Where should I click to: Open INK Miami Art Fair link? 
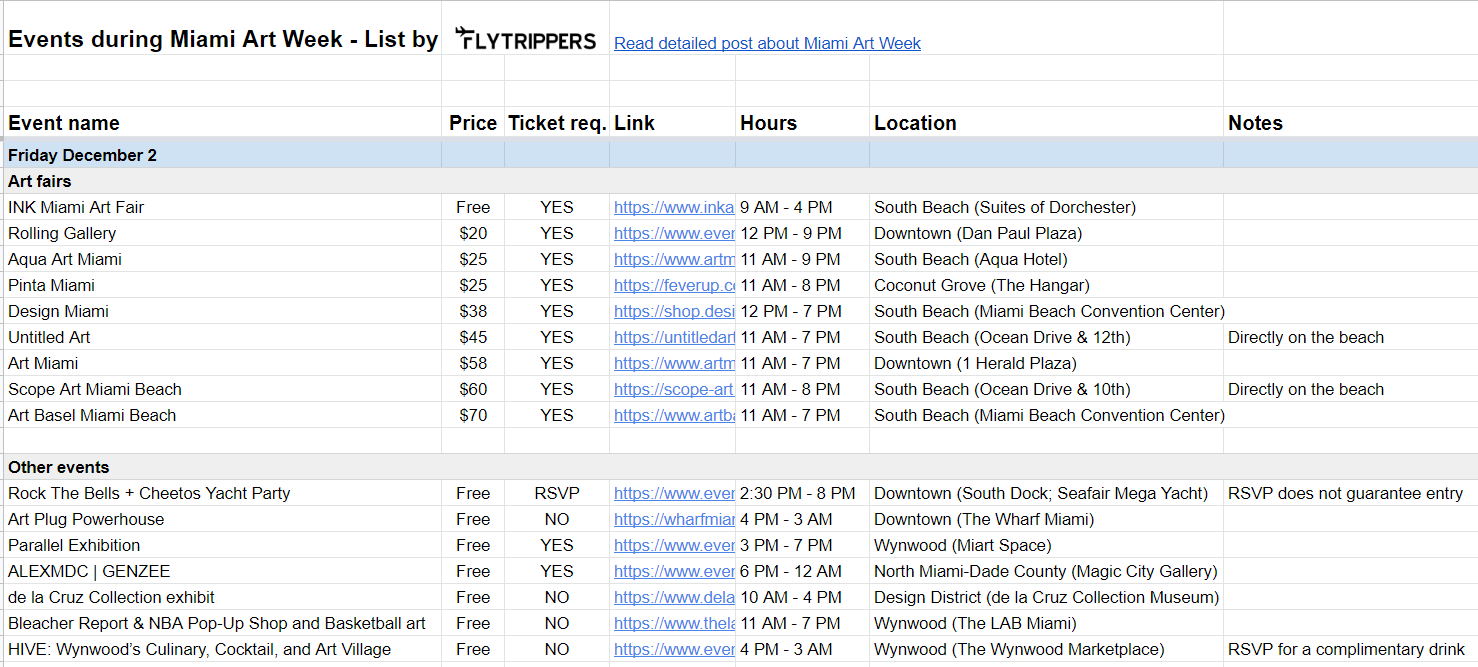pyautogui.click(x=674, y=207)
